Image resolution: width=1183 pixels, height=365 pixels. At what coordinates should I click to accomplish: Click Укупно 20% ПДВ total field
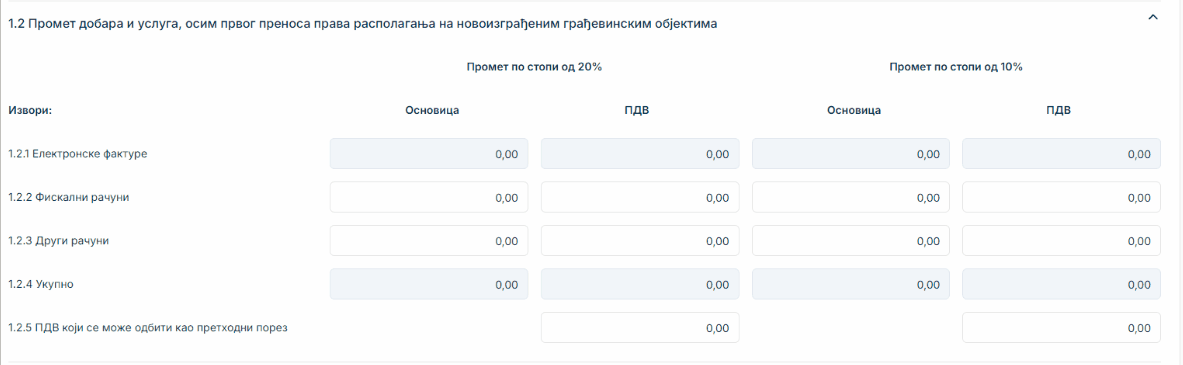point(641,284)
